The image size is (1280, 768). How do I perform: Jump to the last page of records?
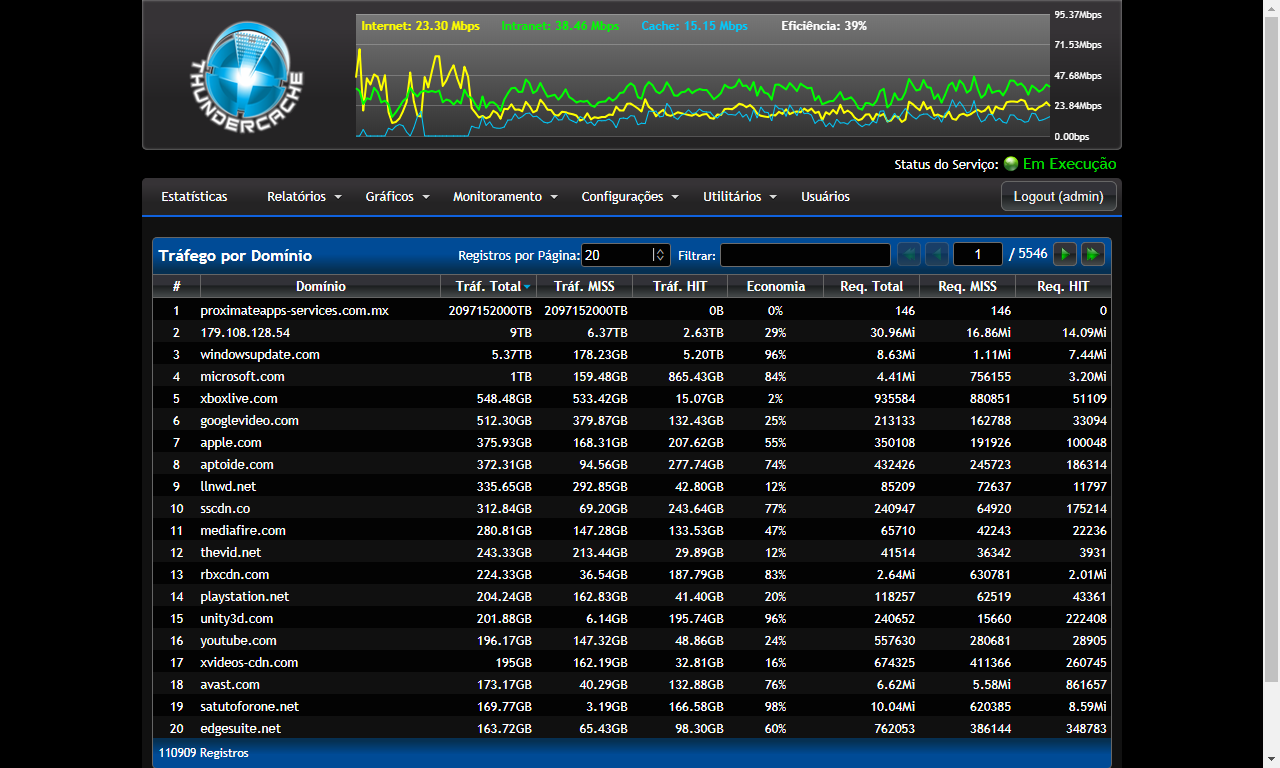pyautogui.click(x=1093, y=255)
